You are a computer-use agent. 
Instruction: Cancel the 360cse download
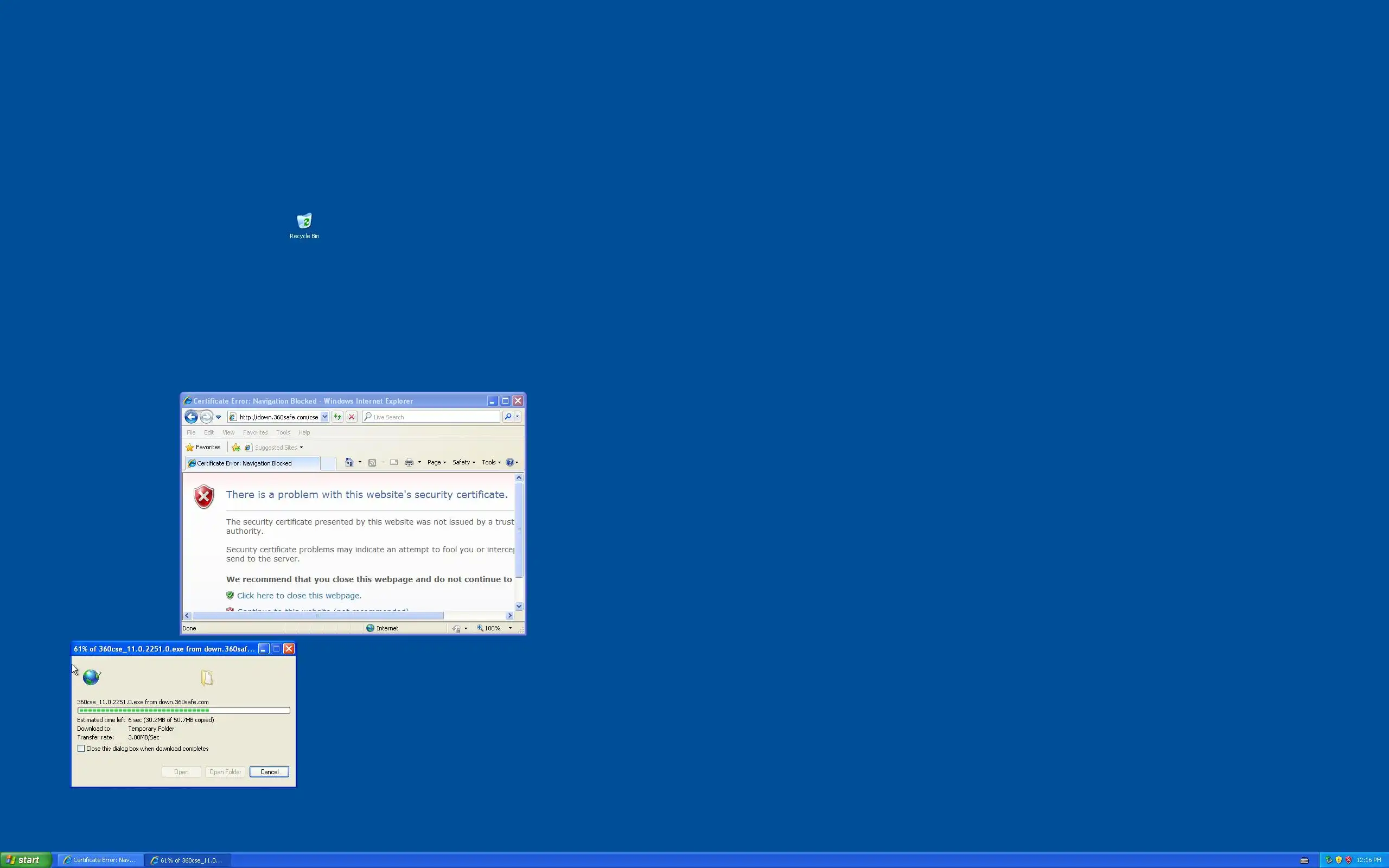[x=269, y=771]
